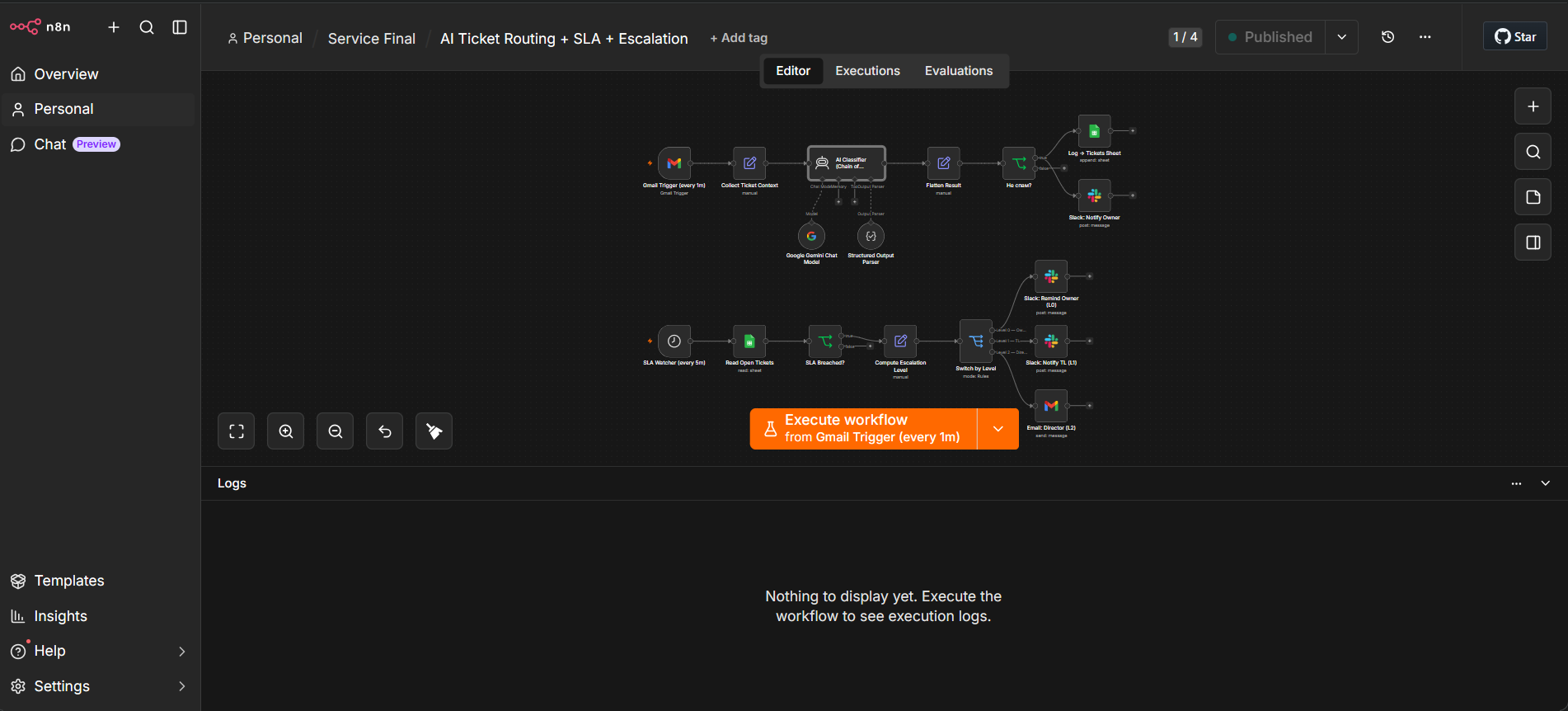Click the Add tag link

point(739,38)
